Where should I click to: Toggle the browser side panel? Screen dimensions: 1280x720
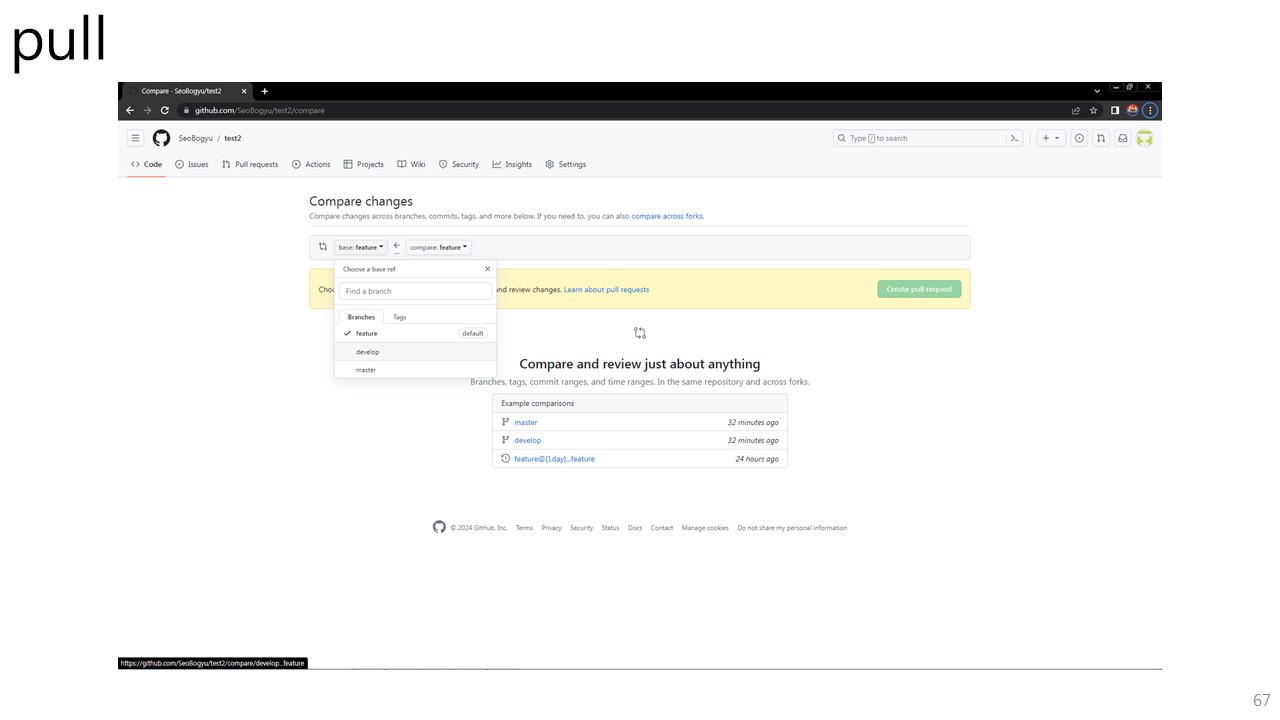[x=1115, y=110]
